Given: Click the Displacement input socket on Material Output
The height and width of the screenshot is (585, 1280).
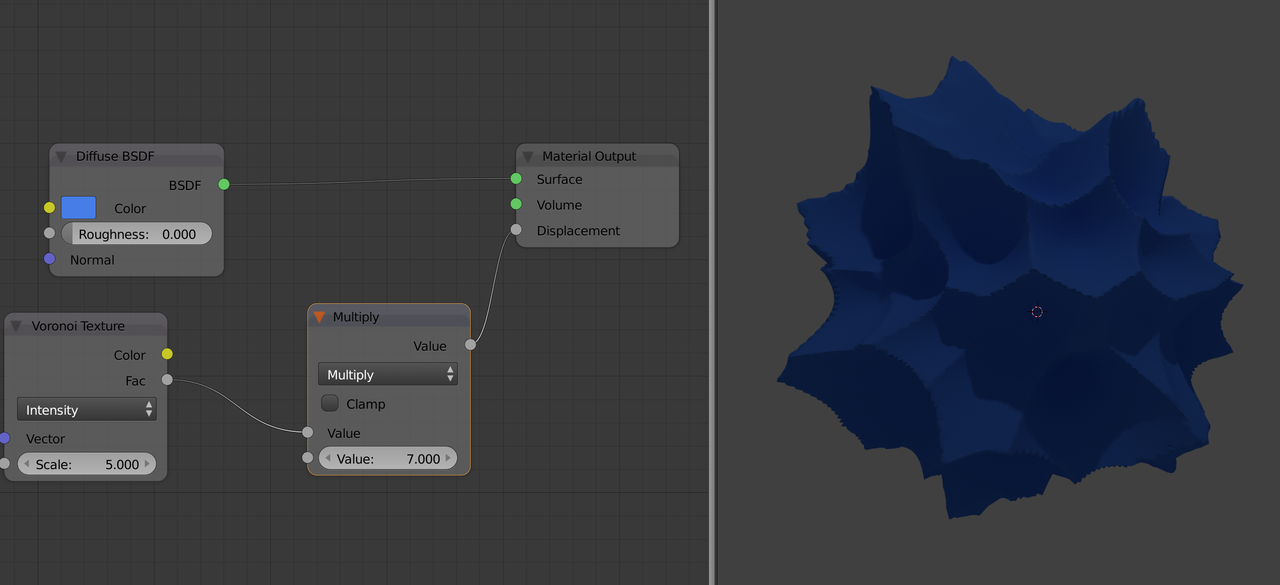Looking at the screenshot, I should point(516,230).
